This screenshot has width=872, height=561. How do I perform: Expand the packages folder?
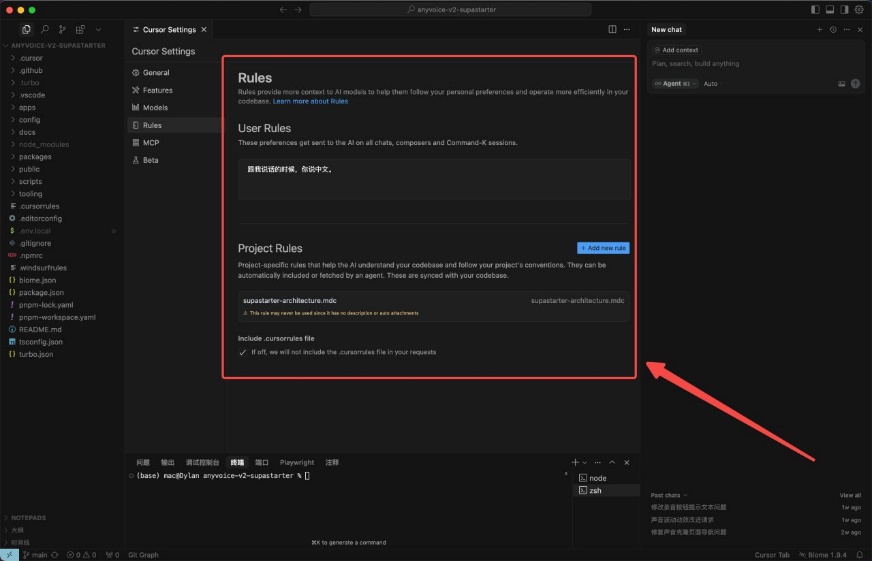[35, 157]
